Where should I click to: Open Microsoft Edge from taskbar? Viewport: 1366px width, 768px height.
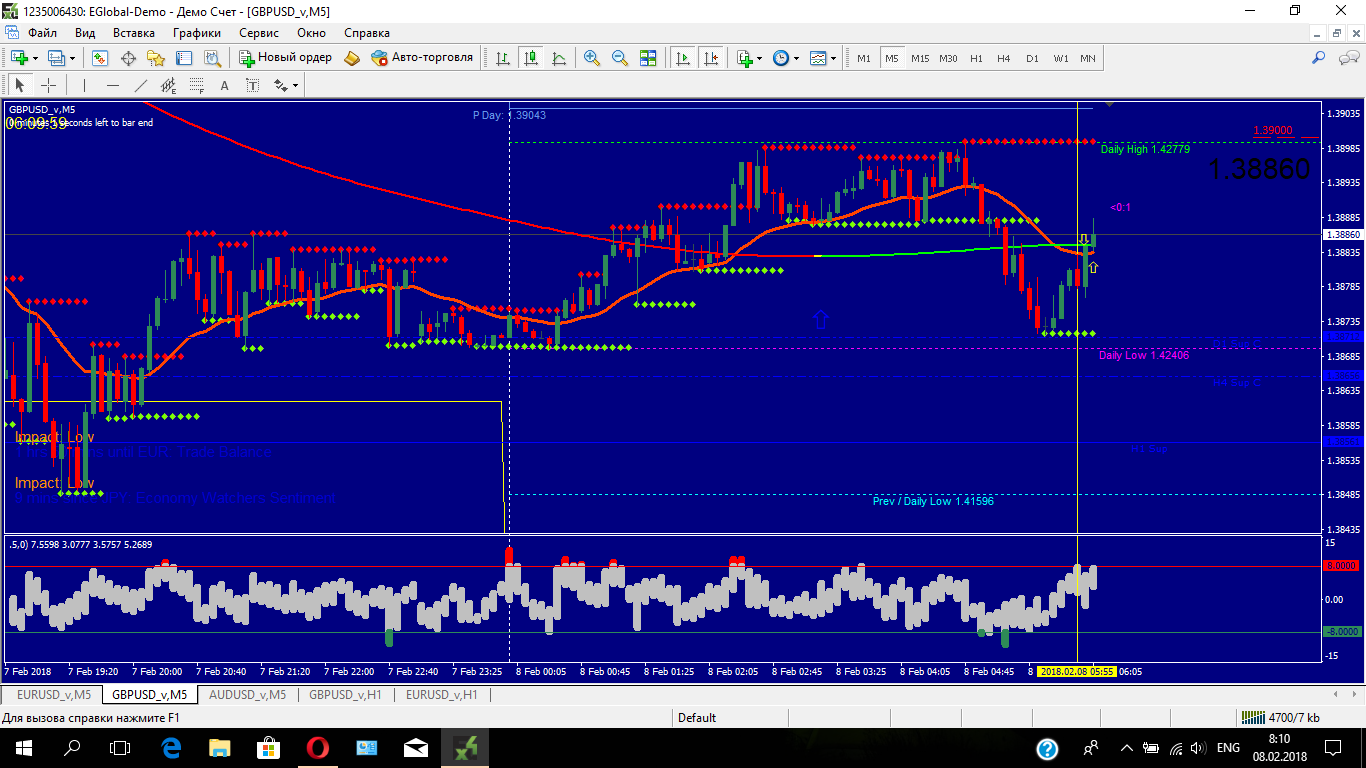click(x=170, y=747)
